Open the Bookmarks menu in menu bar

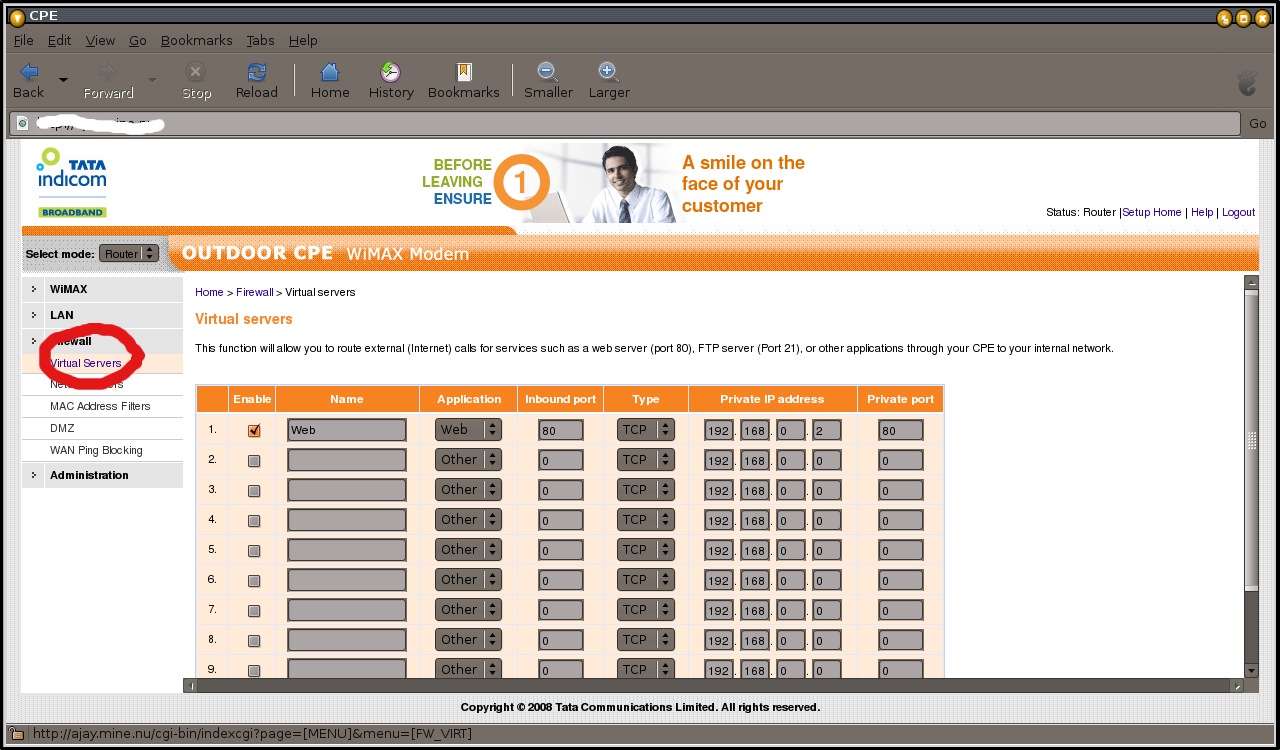197,40
